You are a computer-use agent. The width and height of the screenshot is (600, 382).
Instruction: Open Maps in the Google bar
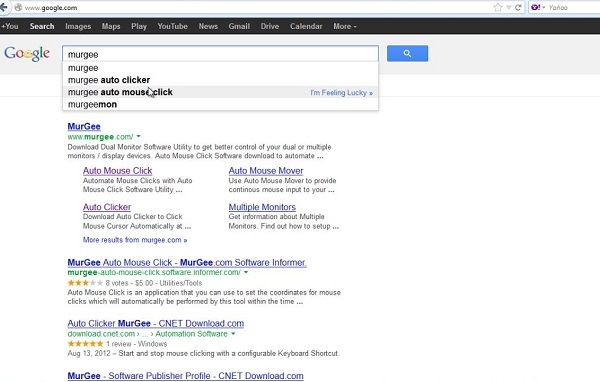pos(111,26)
